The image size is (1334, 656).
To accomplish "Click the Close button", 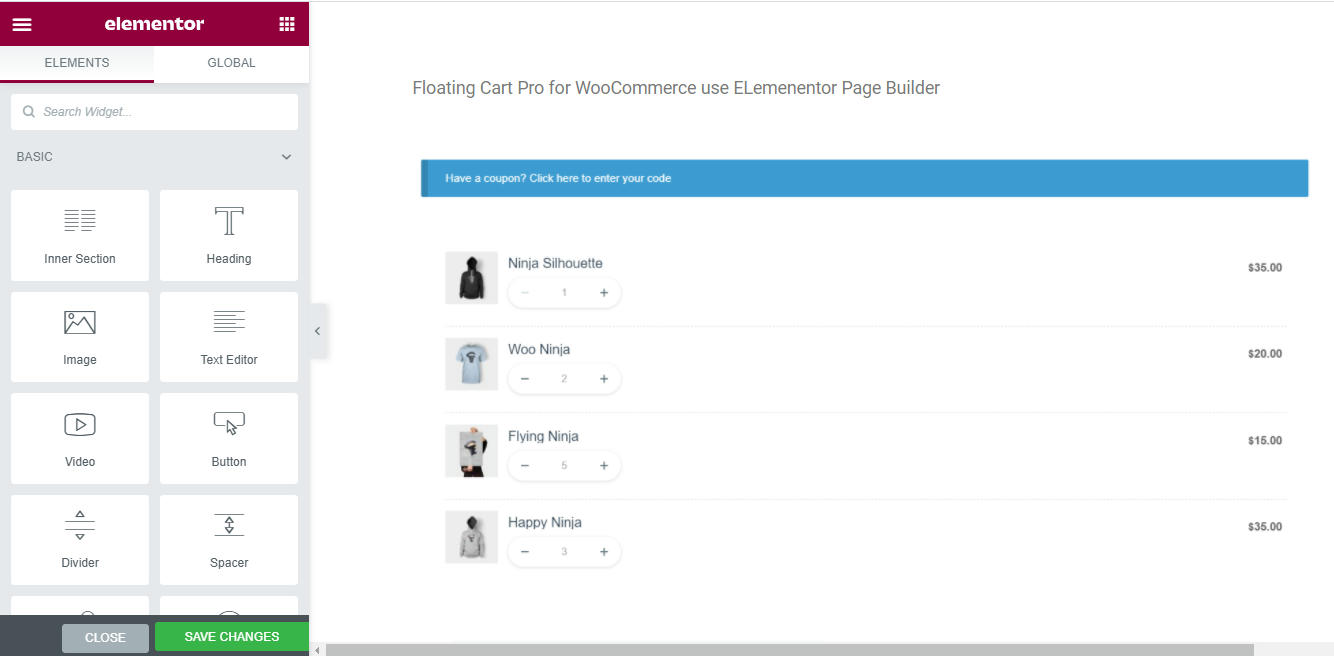I will click(x=105, y=638).
